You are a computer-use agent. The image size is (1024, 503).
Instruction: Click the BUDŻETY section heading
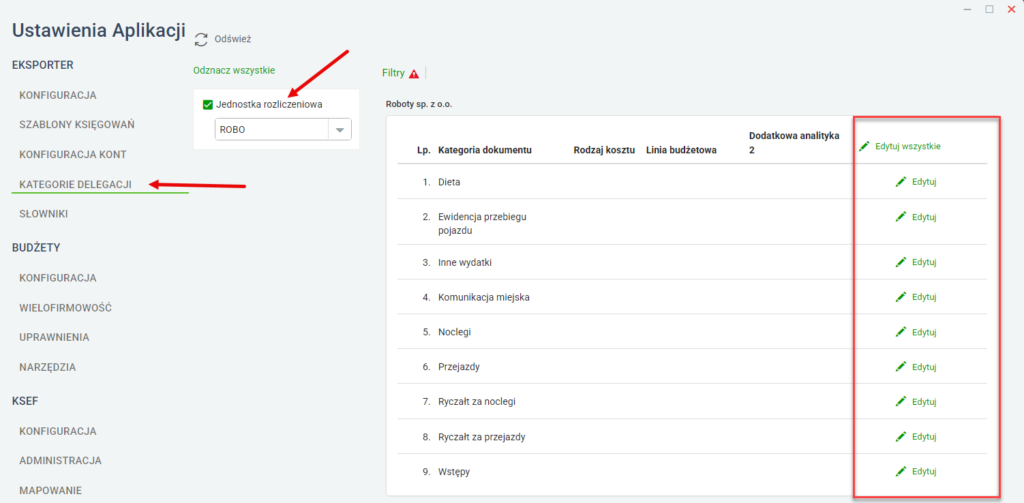pos(37,247)
